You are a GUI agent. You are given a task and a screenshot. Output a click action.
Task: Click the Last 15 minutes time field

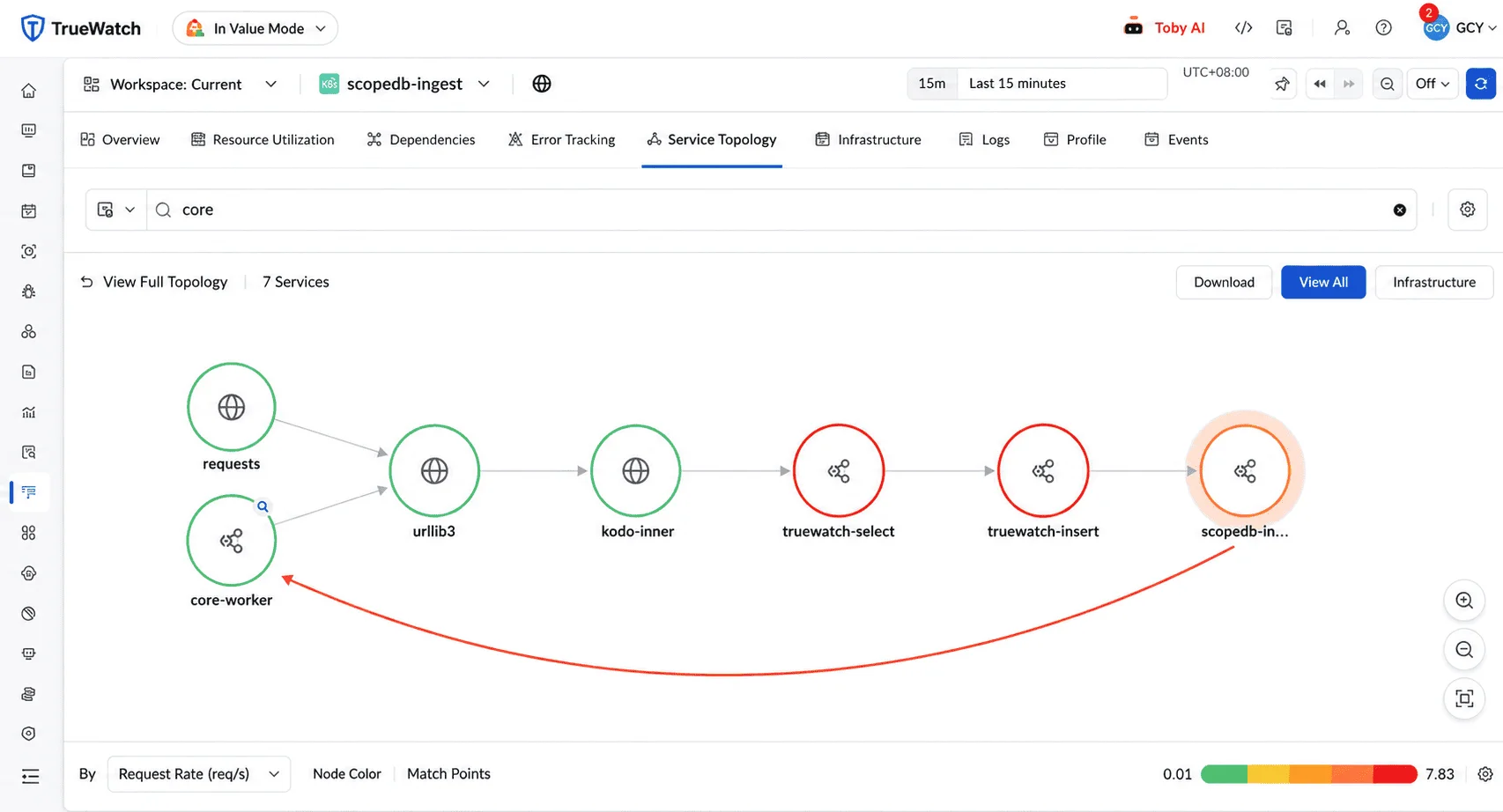1062,84
